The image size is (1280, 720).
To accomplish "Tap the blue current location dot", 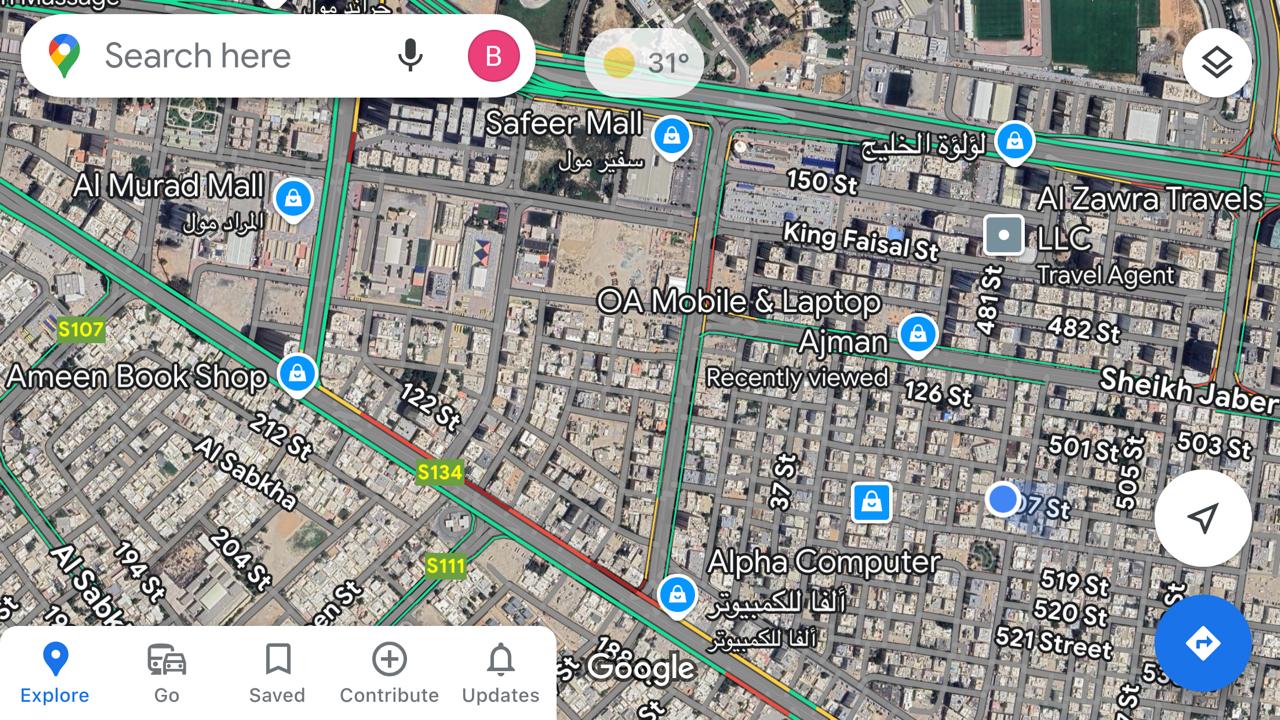I will click(x=1002, y=499).
